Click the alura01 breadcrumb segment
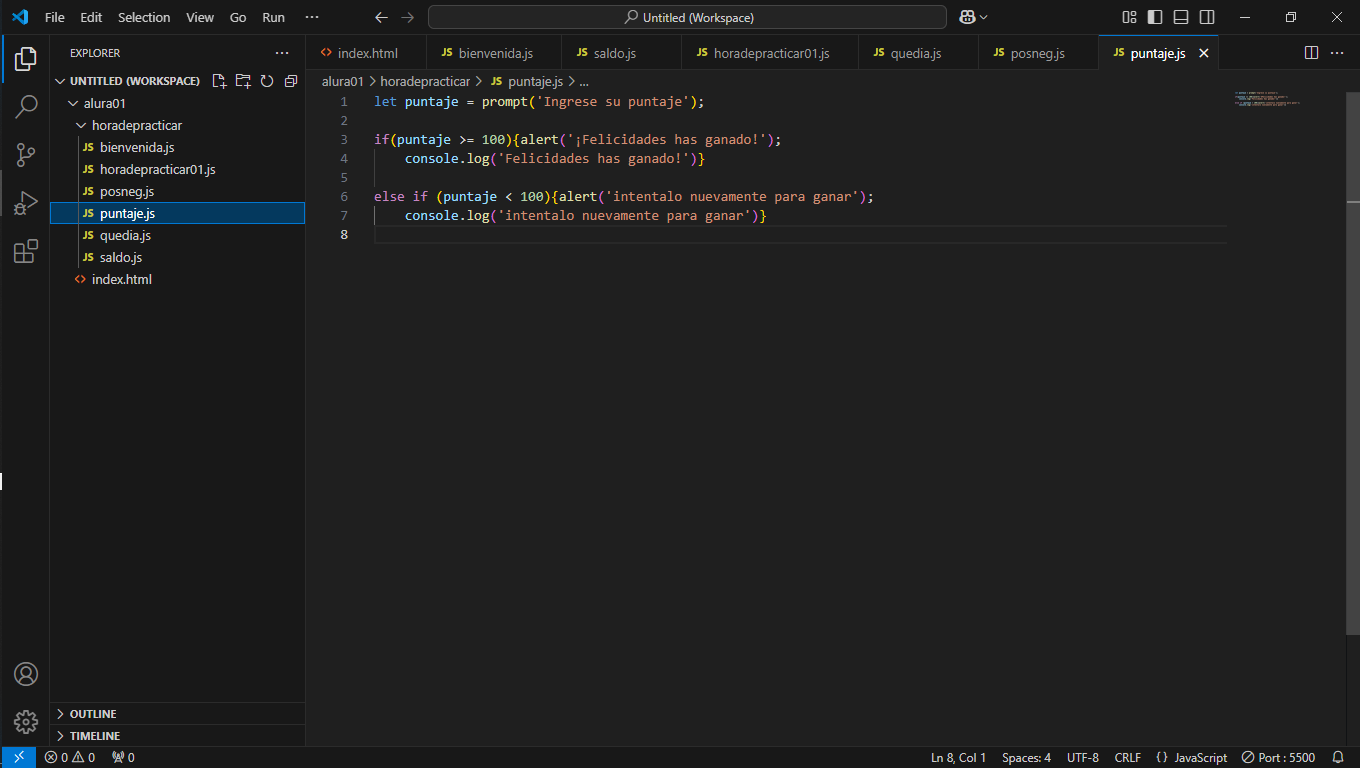Screen dimensions: 1360x768 point(343,81)
